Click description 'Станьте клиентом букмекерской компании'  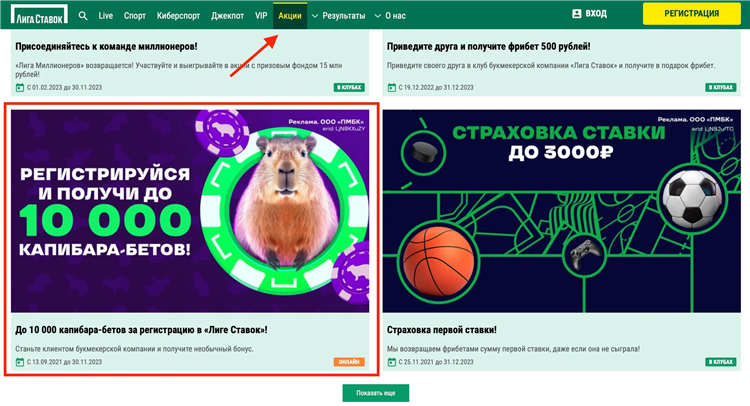click(134, 349)
